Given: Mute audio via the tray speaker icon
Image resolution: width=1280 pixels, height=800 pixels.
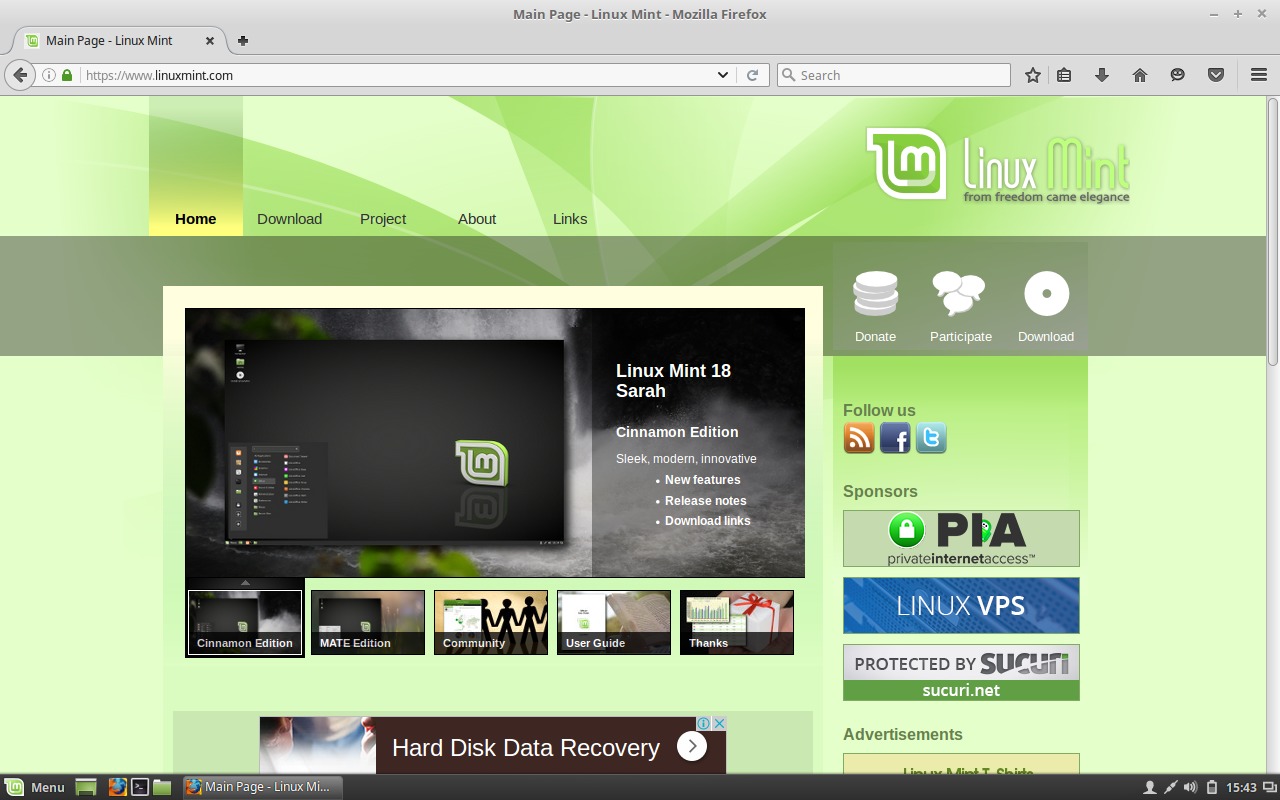Looking at the screenshot, I should (x=1190, y=787).
